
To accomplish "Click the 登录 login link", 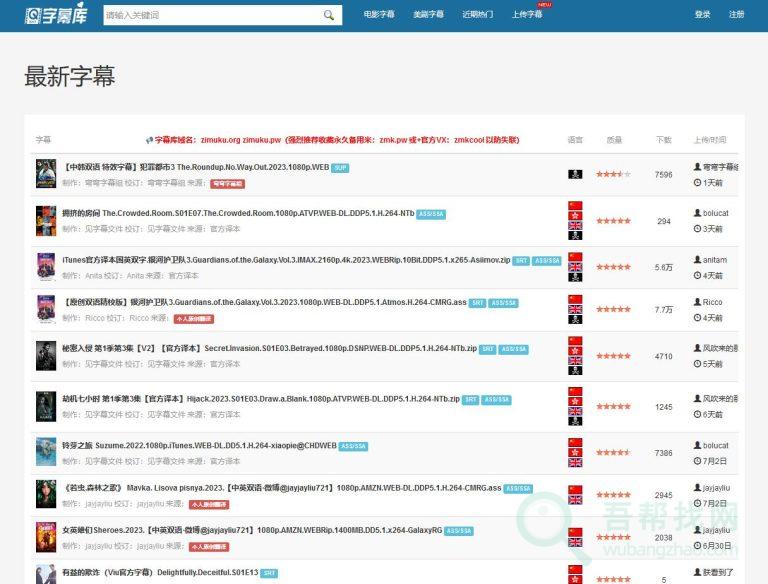I will [702, 15].
